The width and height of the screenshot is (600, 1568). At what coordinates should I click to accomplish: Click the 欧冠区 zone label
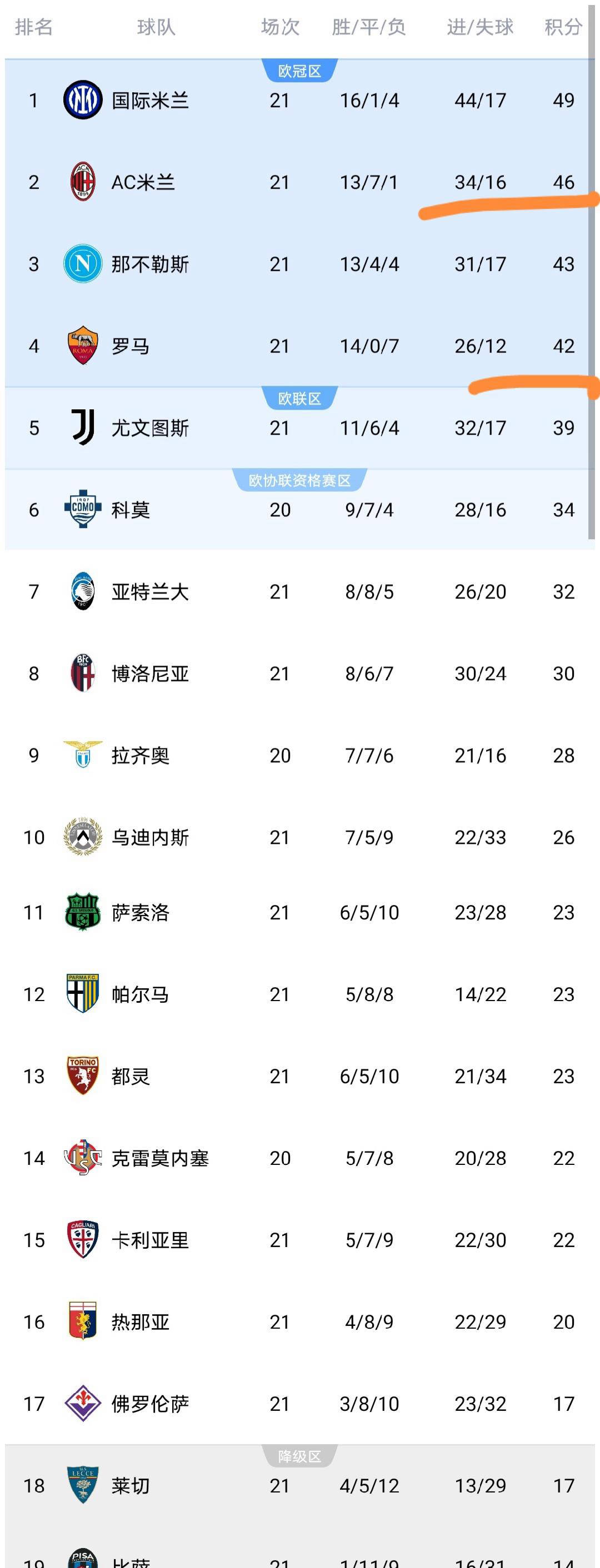point(299,71)
